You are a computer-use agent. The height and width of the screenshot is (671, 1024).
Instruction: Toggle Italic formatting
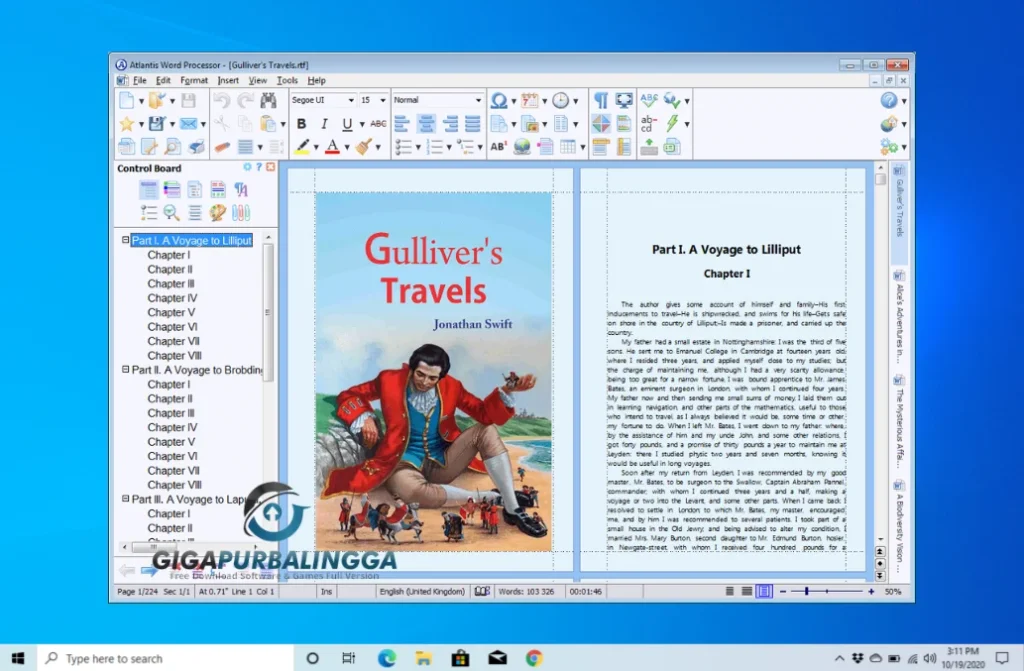[x=324, y=123]
